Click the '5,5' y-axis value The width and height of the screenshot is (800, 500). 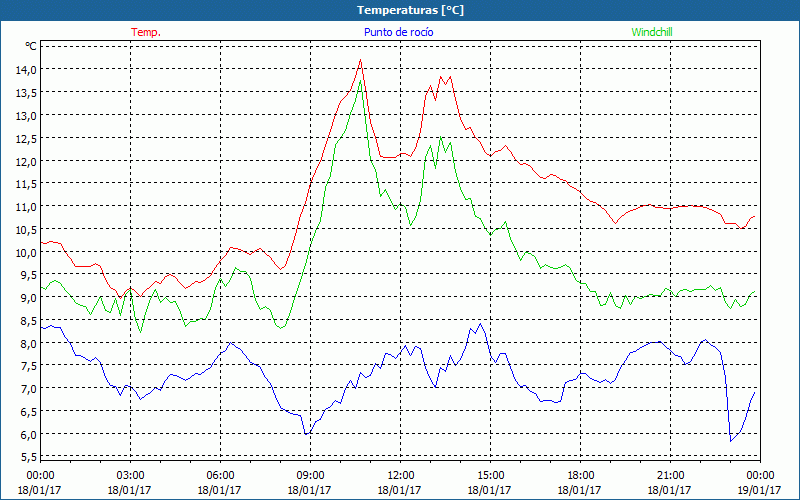click(x=29, y=457)
